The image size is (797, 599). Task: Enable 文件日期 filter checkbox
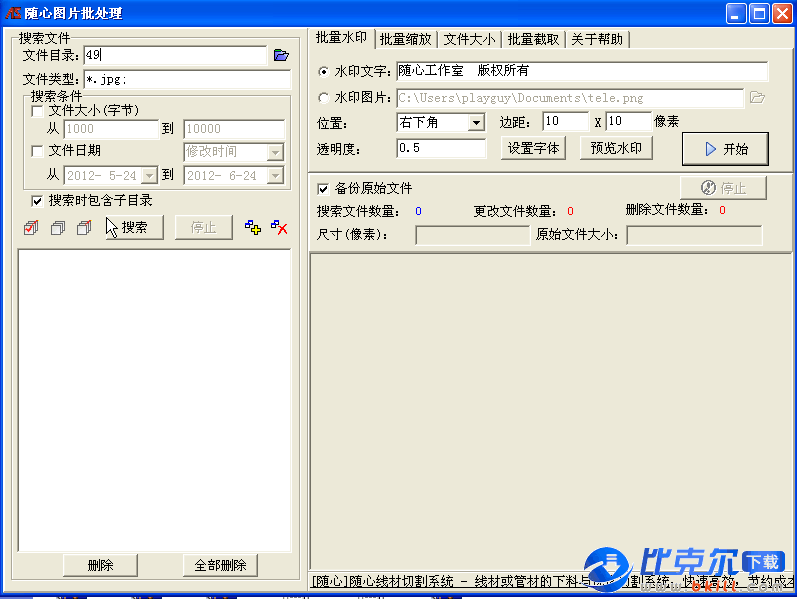point(37,151)
